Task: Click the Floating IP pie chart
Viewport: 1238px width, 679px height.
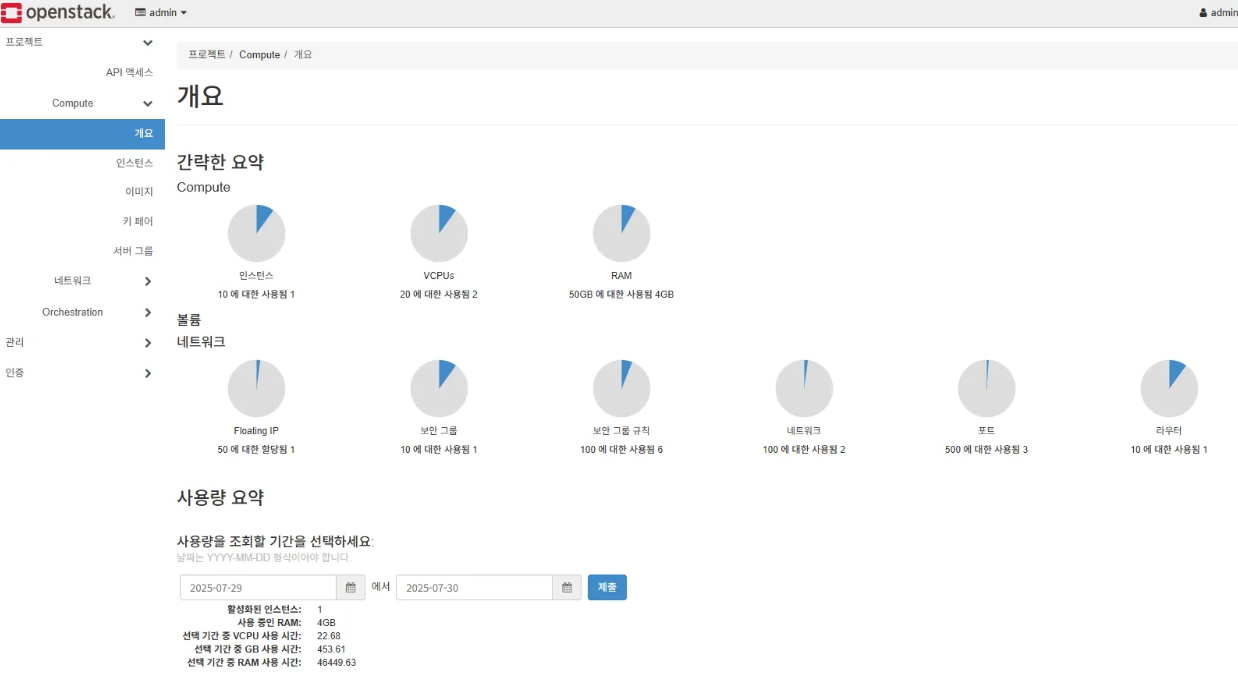Action: [256, 389]
